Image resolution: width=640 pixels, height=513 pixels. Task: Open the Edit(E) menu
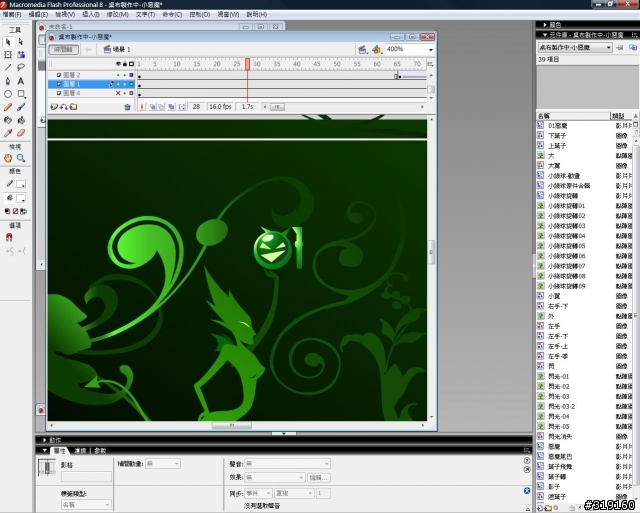(38, 14)
